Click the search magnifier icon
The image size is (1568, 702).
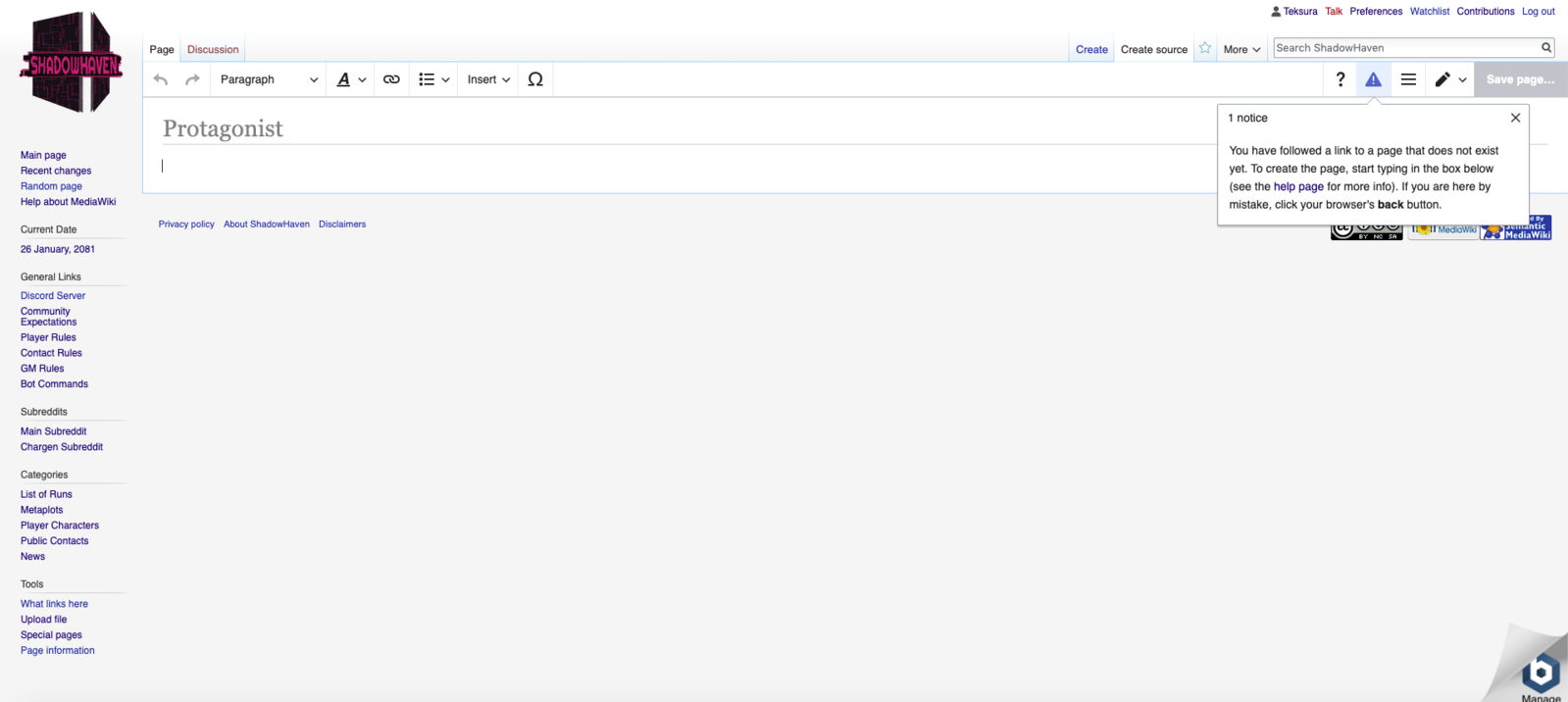(x=1546, y=47)
